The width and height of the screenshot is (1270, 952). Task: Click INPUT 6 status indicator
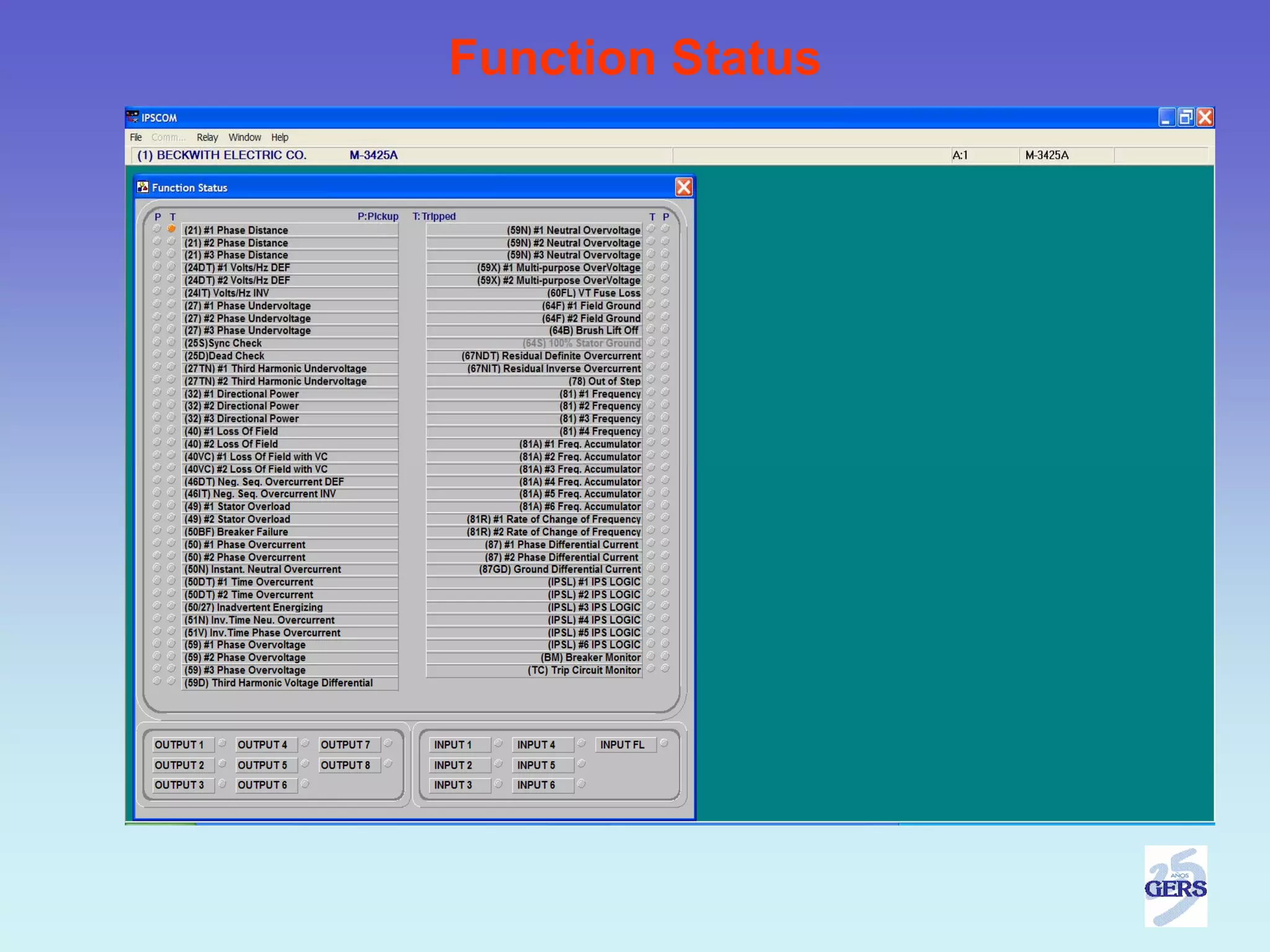582,783
